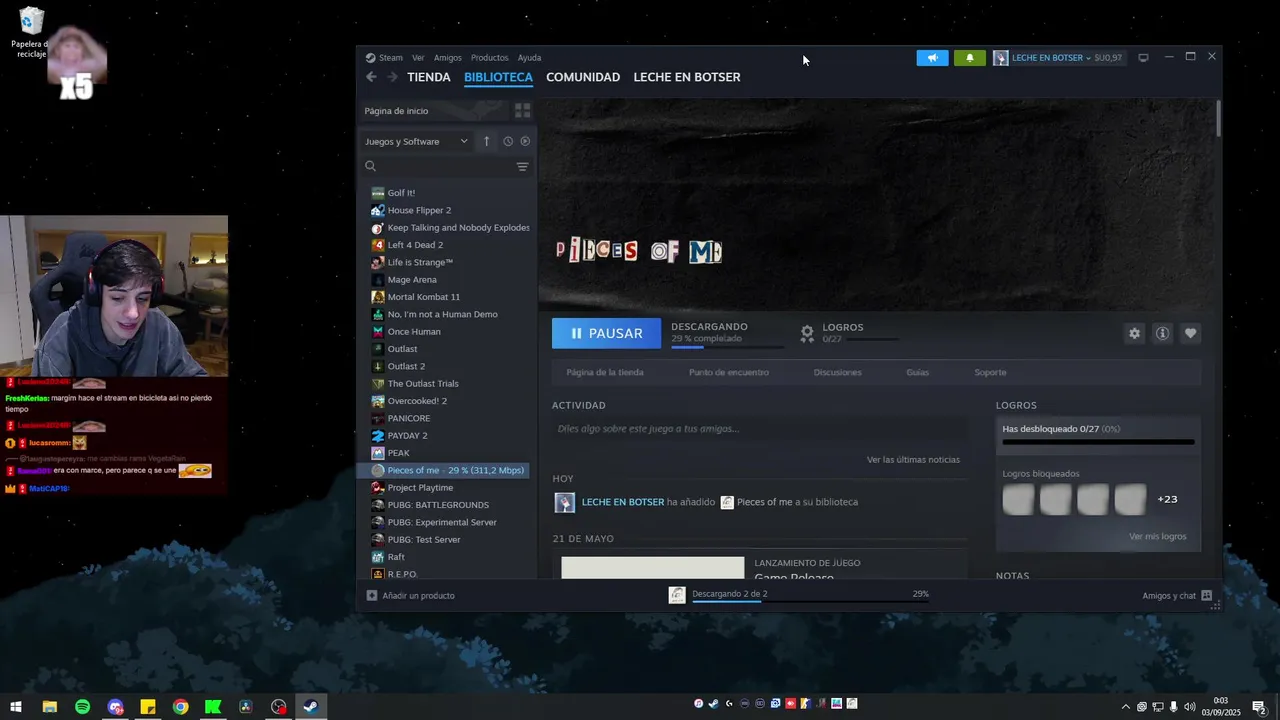Image resolution: width=1280 pixels, height=720 pixels.
Task: Open LECHE EN BOTSER profile tab
Action: click(x=687, y=77)
